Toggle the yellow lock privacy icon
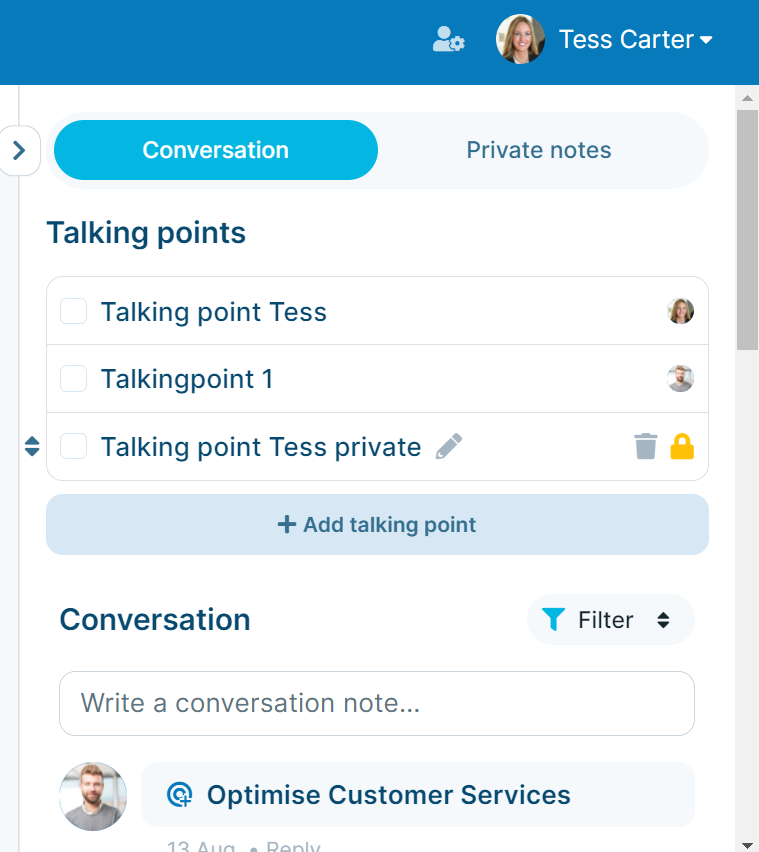 click(682, 447)
